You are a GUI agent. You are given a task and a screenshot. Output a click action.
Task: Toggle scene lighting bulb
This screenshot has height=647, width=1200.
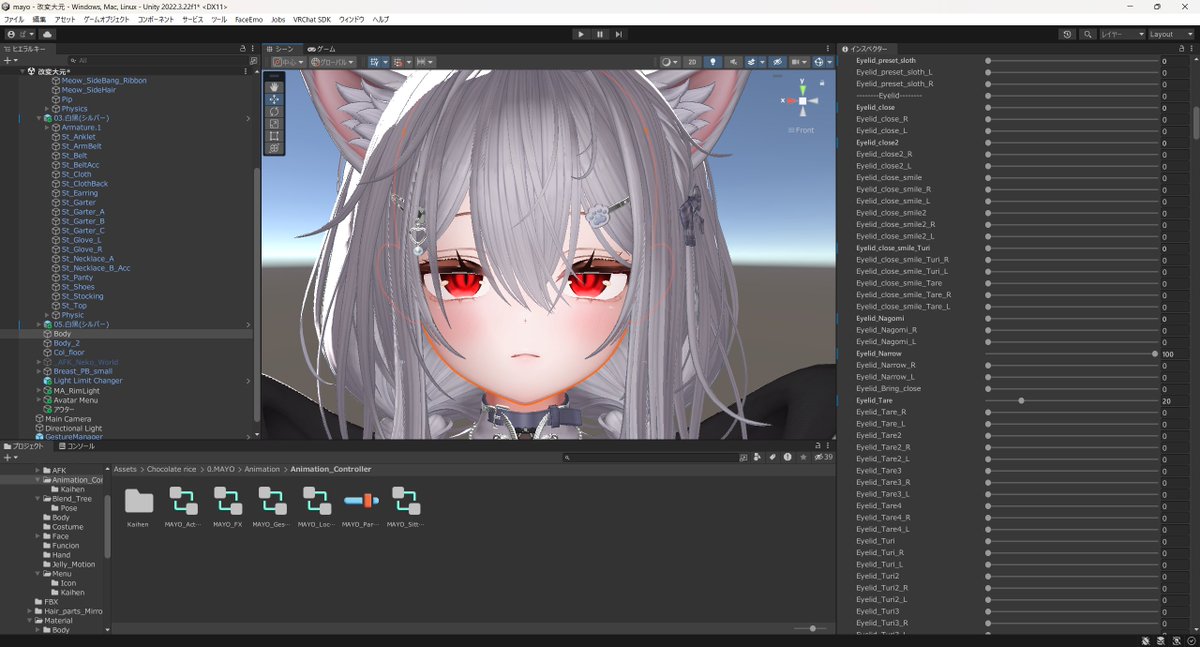[713, 62]
